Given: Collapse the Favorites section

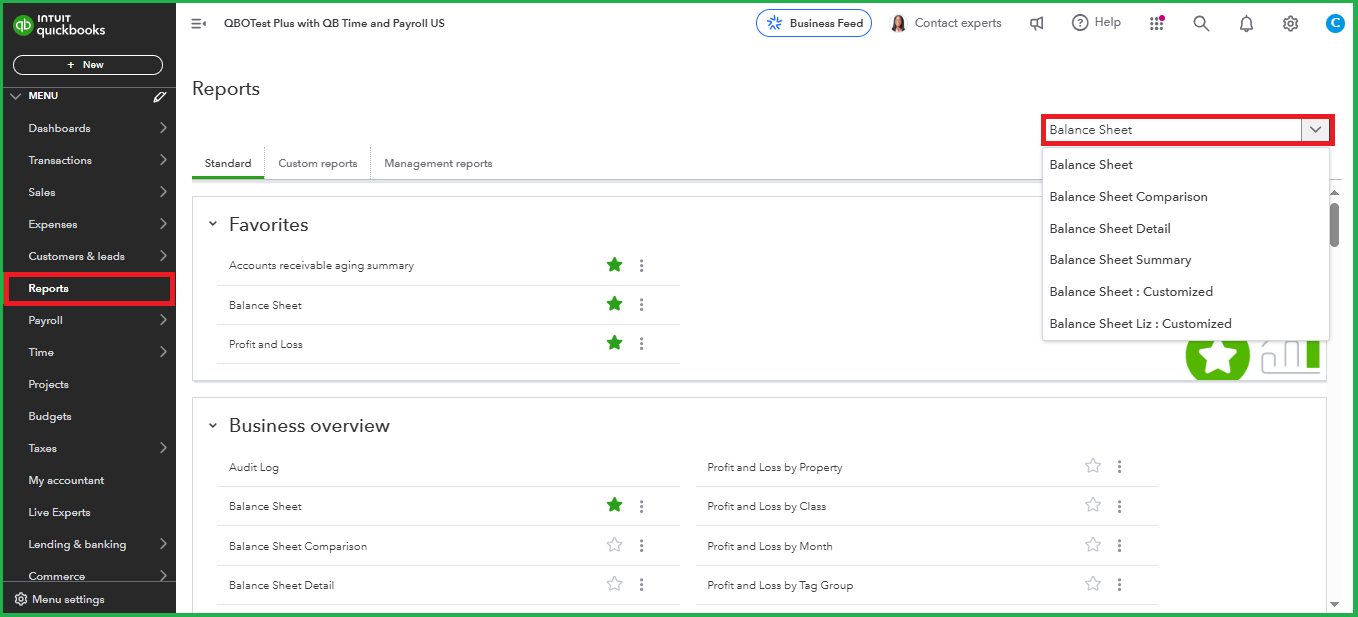Looking at the screenshot, I should [212, 225].
